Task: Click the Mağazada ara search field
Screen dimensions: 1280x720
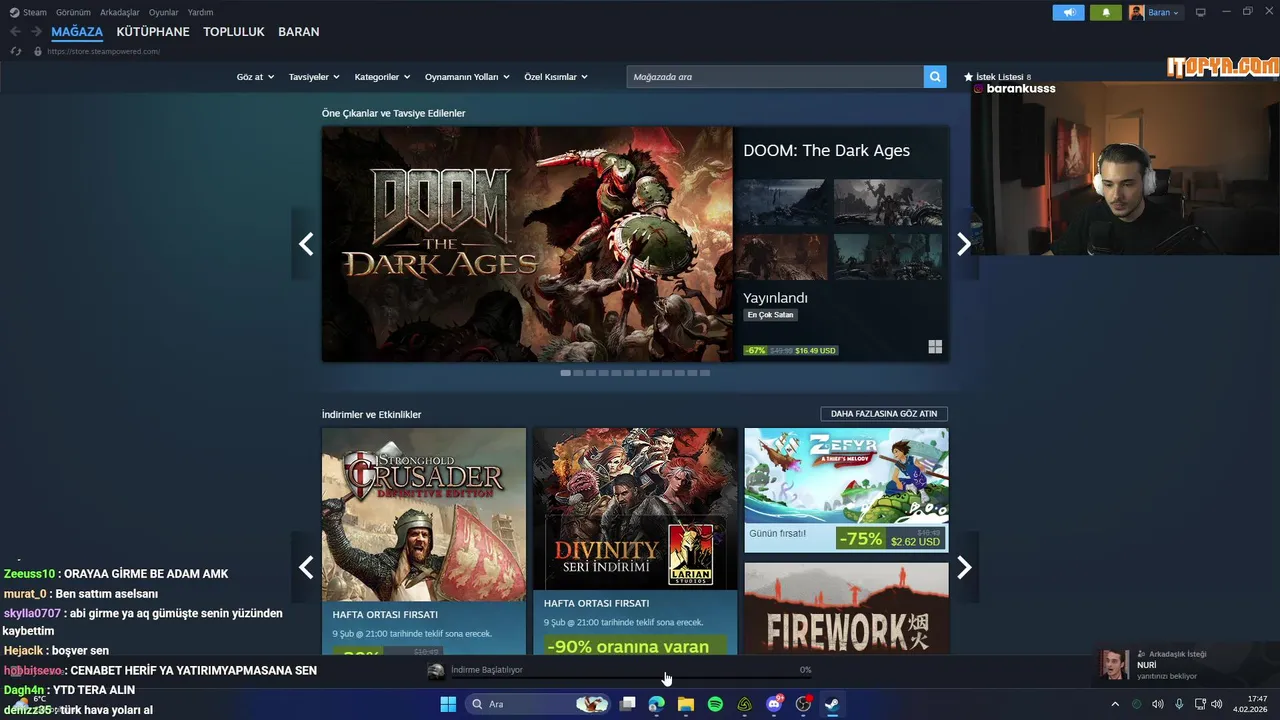Action: point(775,77)
